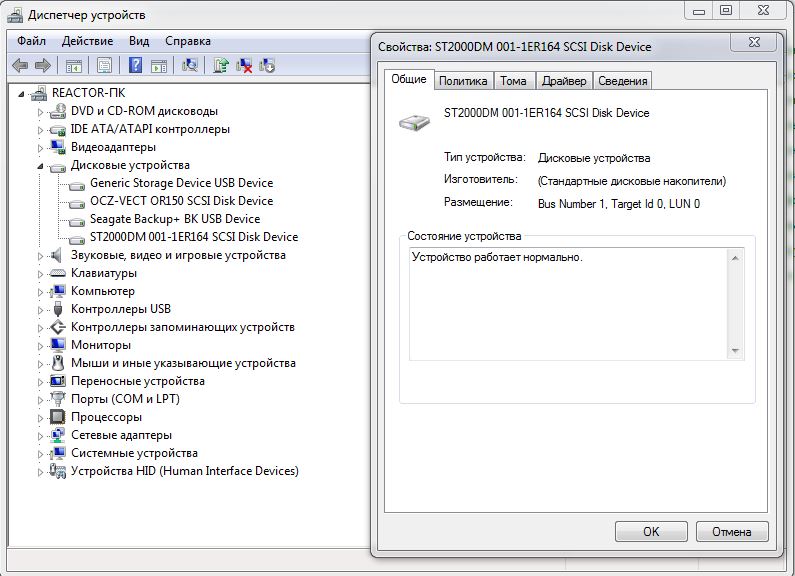Select Seagate Backup+ BK USB Device
Viewport: 795px width, 576px height.
point(174,219)
